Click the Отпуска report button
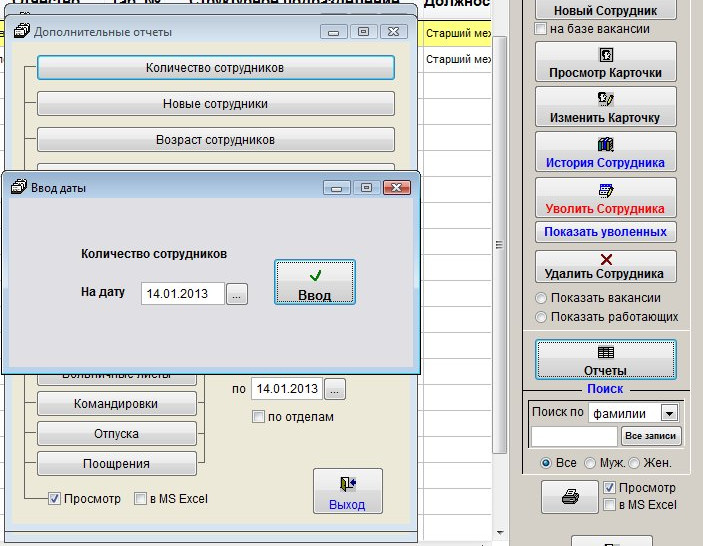 pyautogui.click(x=117, y=433)
